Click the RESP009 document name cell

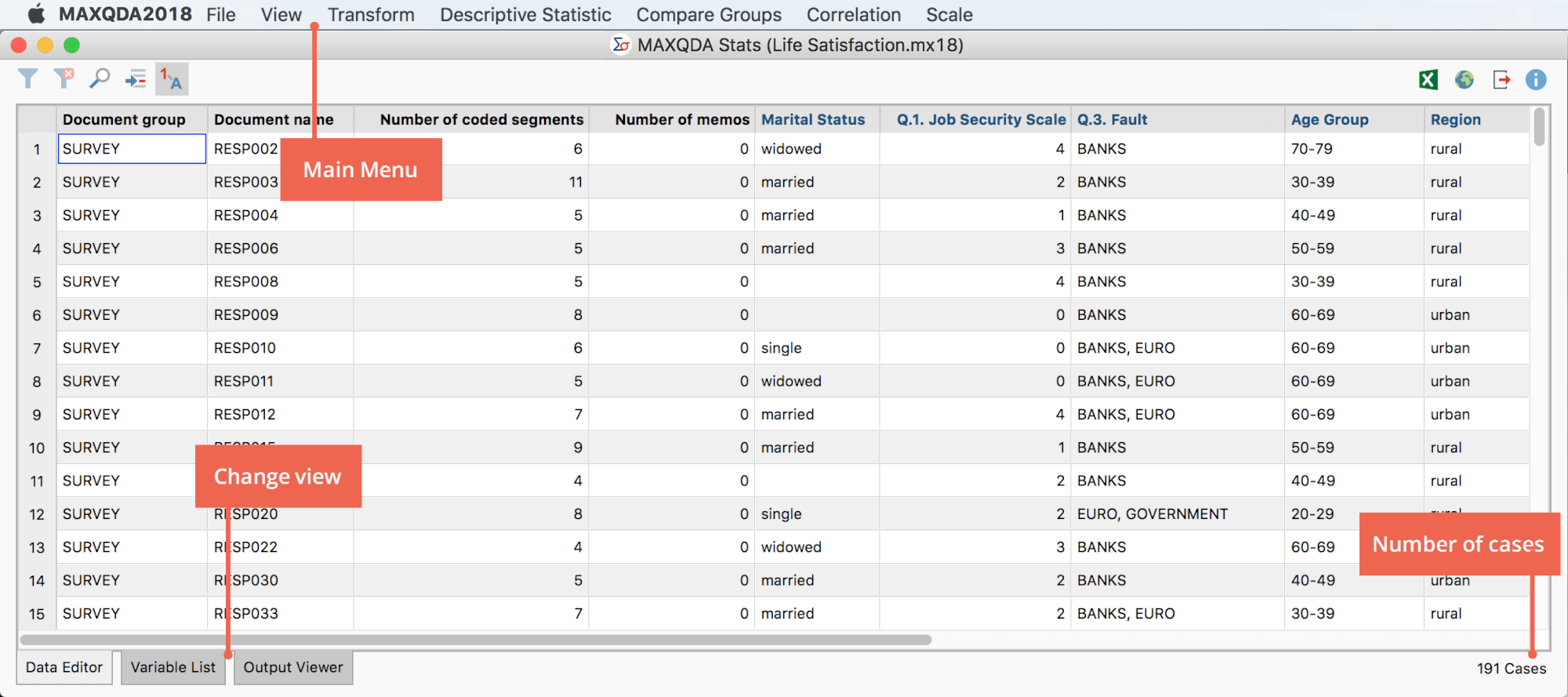point(281,315)
